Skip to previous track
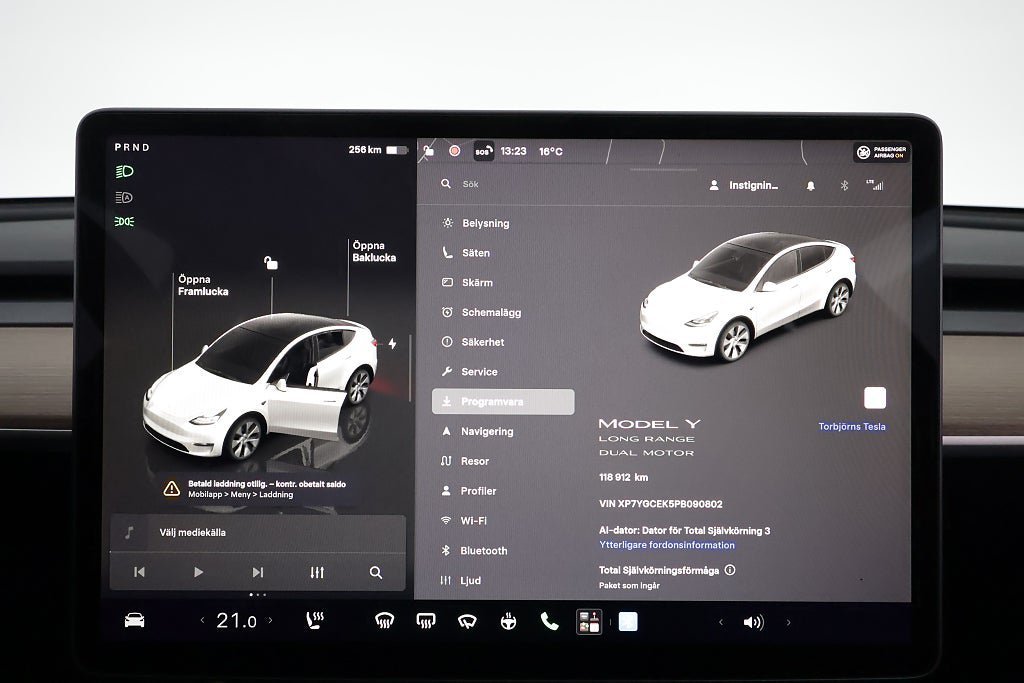1024x683 pixels. [139, 572]
